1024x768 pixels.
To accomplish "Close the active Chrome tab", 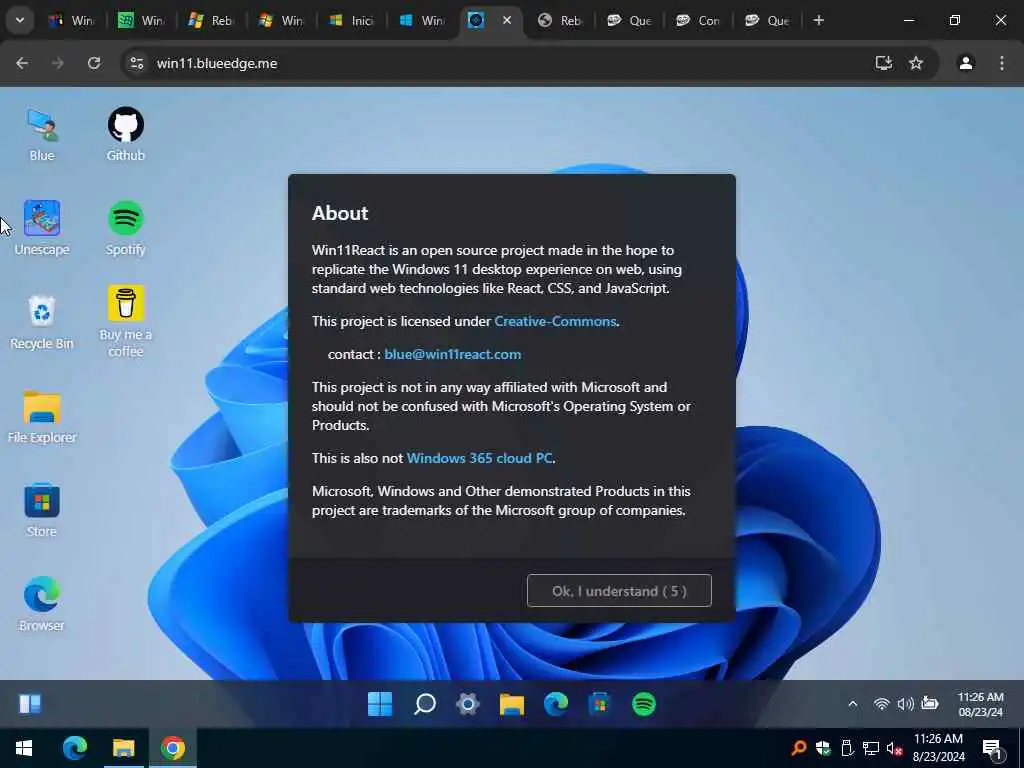I will tap(507, 20).
